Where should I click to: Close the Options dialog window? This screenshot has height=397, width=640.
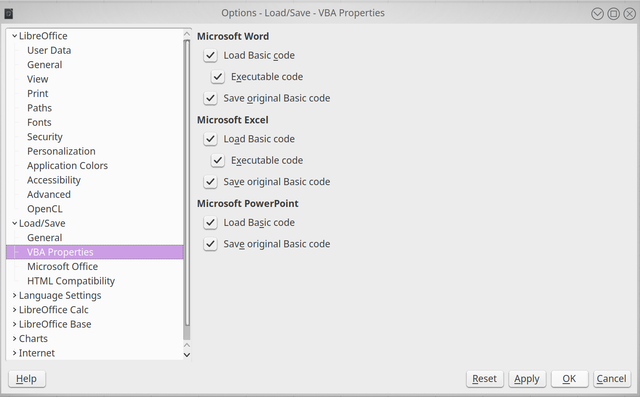(x=629, y=14)
